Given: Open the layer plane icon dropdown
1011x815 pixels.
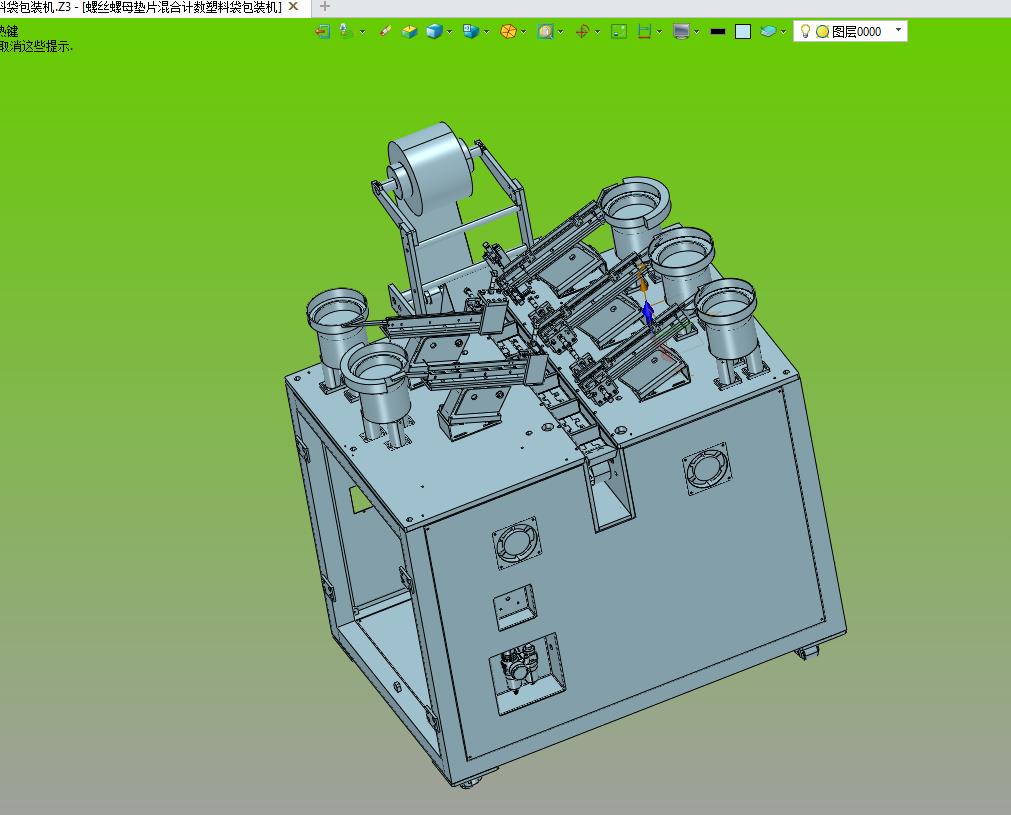Looking at the screenshot, I should [783, 32].
